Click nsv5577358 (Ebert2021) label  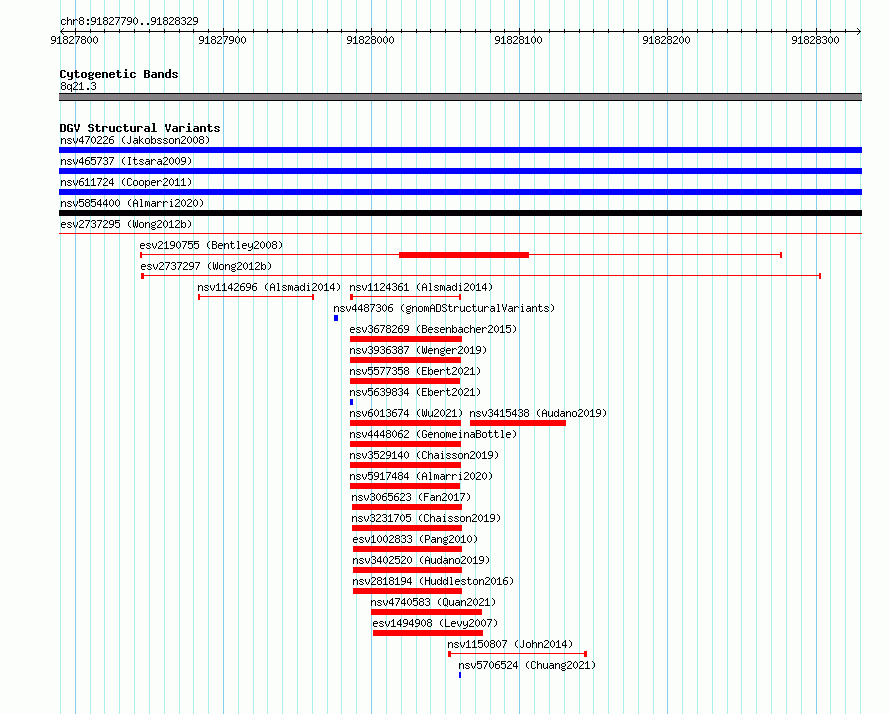coord(415,371)
